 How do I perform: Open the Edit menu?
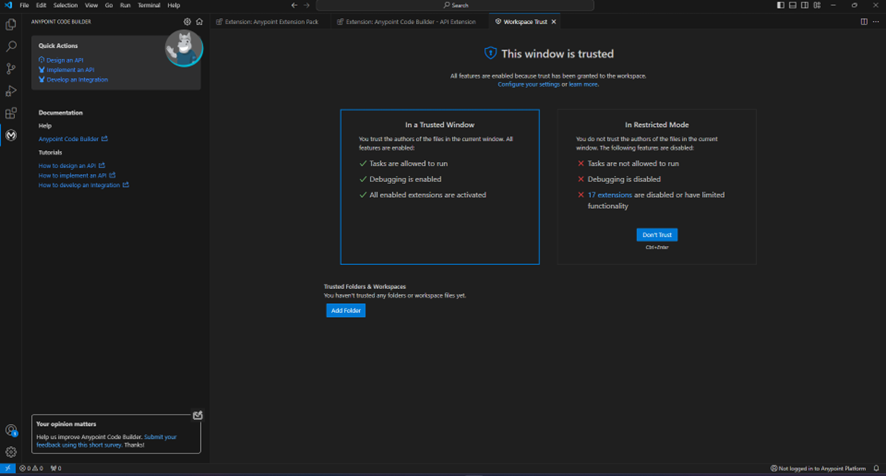click(x=41, y=5)
